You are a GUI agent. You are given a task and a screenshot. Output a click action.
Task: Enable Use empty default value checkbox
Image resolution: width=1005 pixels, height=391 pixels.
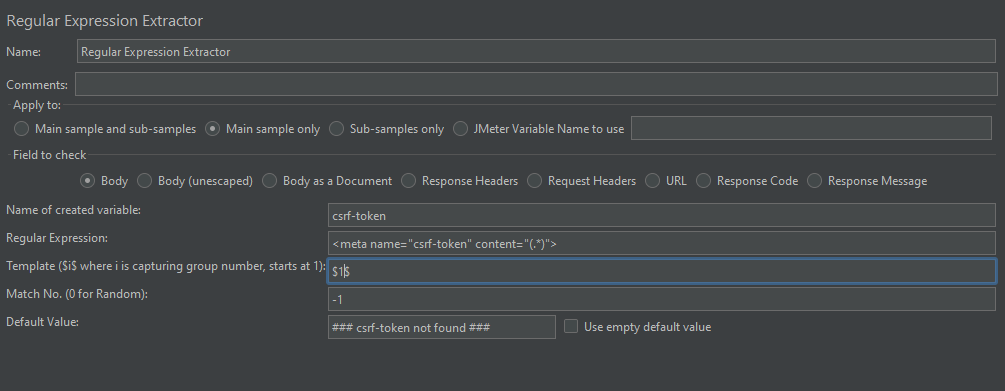click(x=570, y=326)
